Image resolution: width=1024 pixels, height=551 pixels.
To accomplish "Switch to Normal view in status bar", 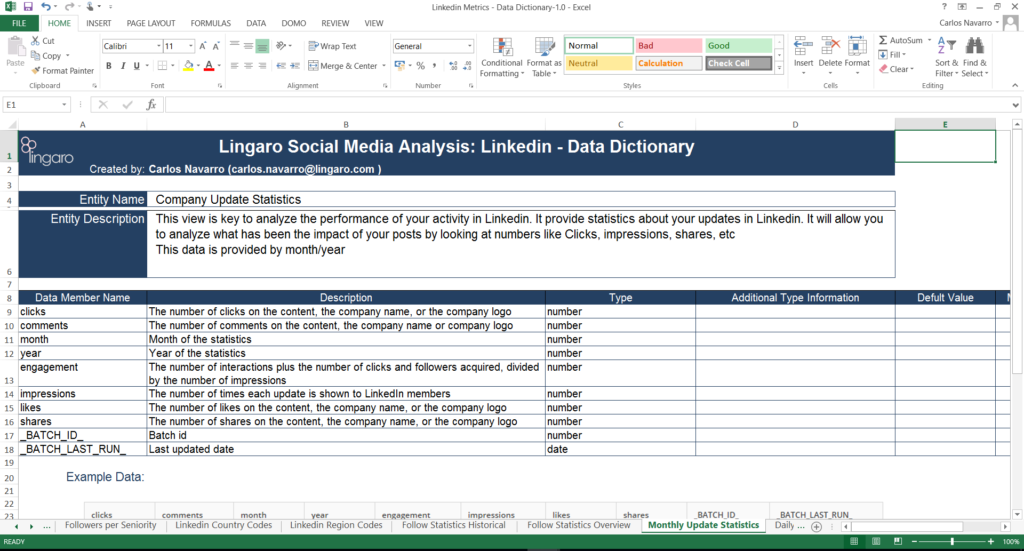I will 854,541.
